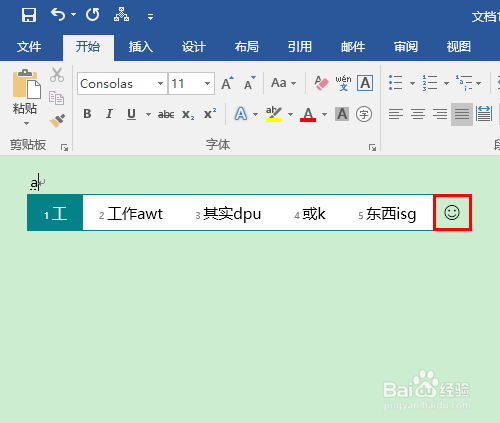This screenshot has height=423, width=500.
Task: Switch to the 插入 tab
Action: [x=141, y=47]
